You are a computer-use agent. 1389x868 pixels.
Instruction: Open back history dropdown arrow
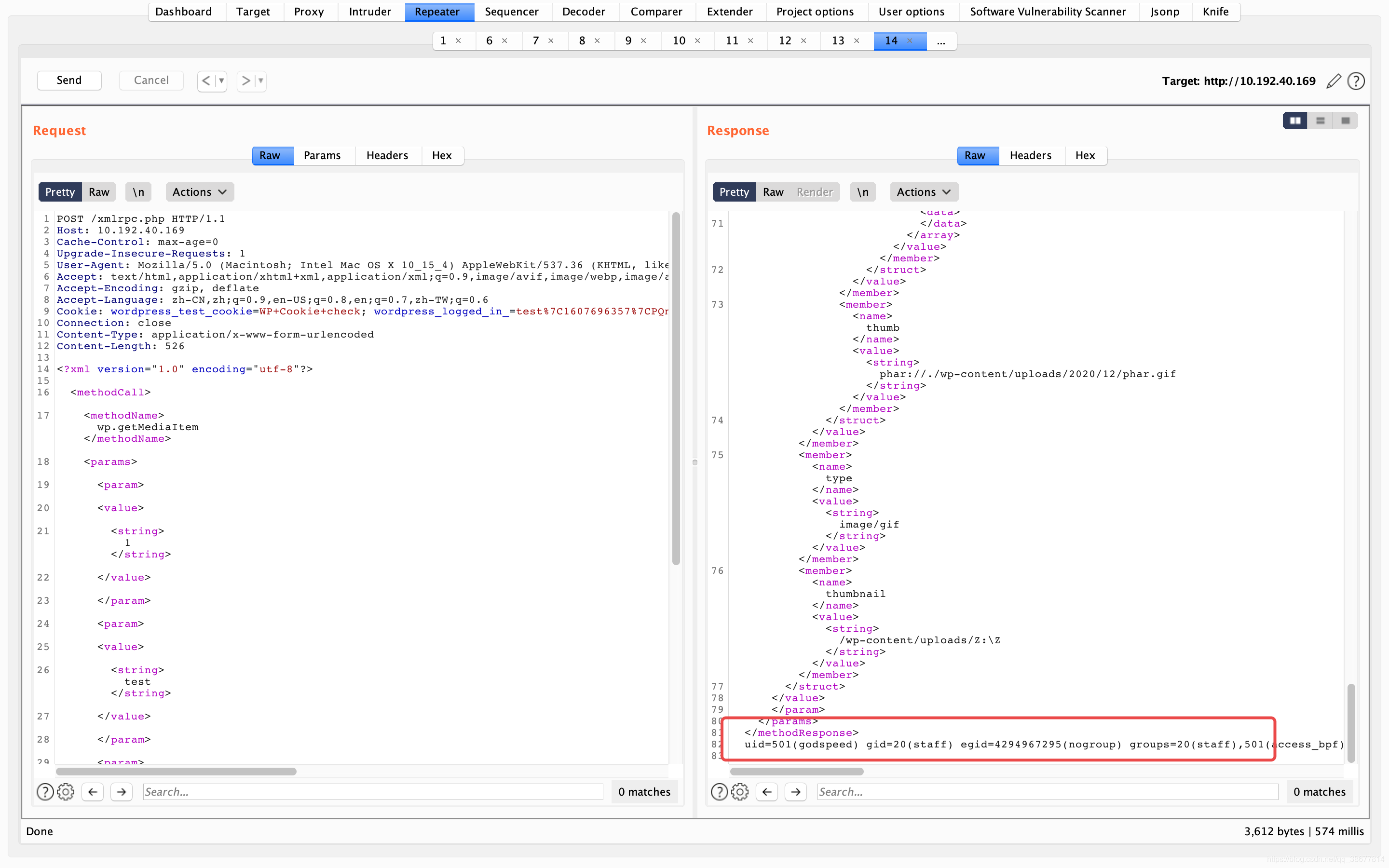pos(221,81)
